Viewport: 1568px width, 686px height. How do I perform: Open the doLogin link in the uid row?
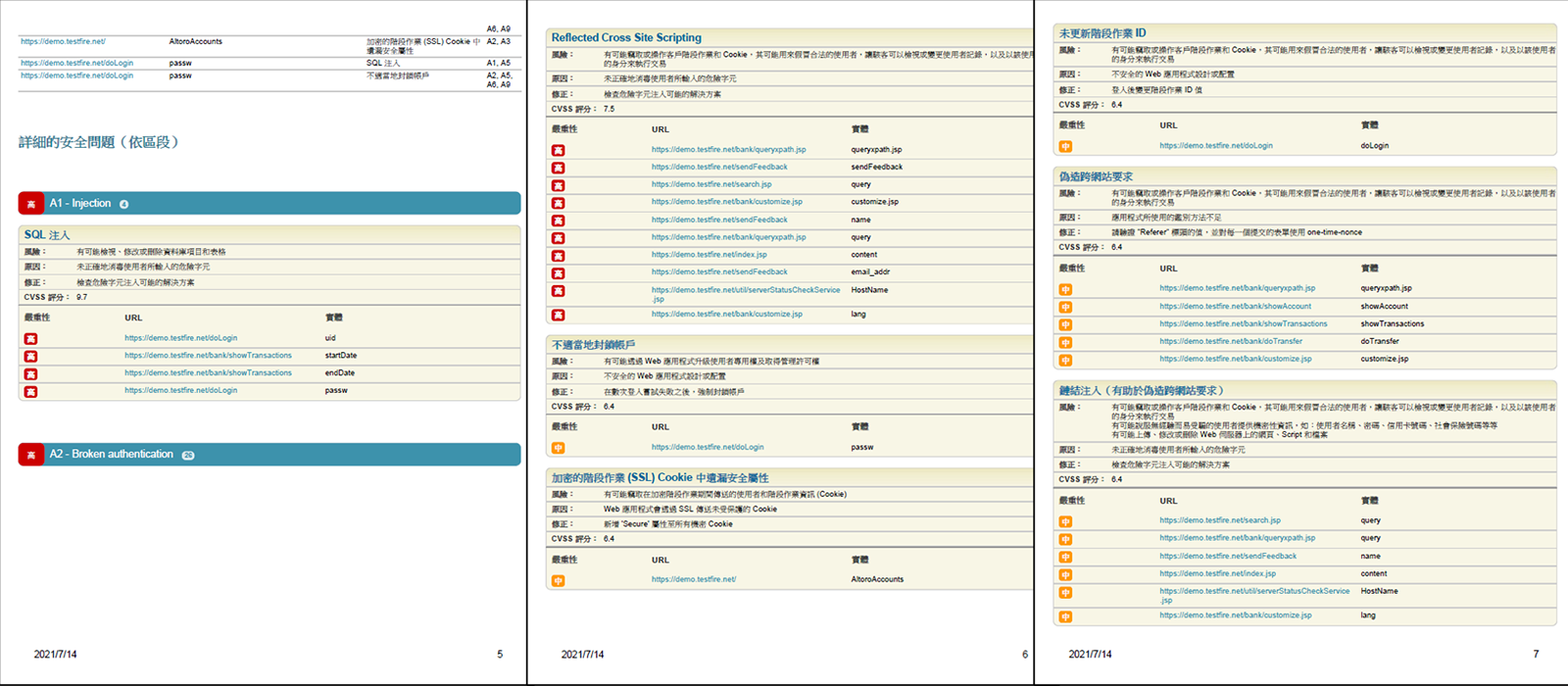[180, 338]
